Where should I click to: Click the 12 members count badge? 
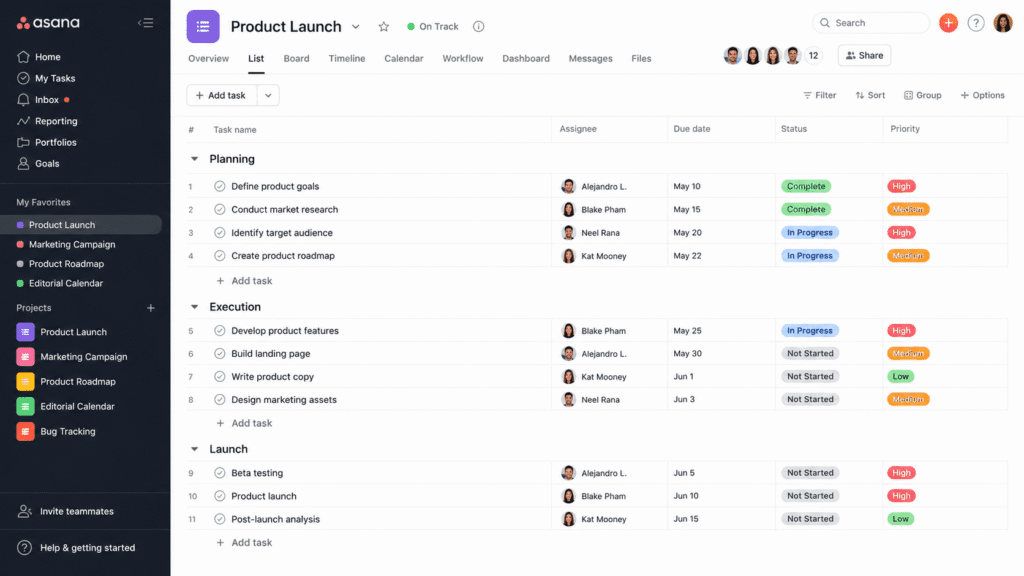point(813,56)
